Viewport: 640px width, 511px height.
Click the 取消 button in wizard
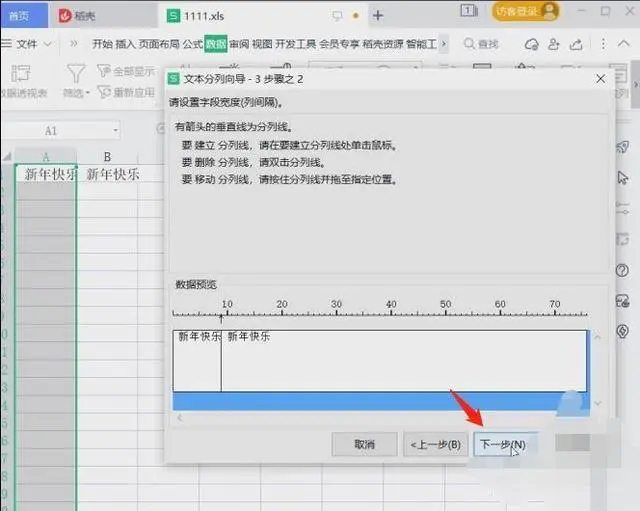point(364,444)
